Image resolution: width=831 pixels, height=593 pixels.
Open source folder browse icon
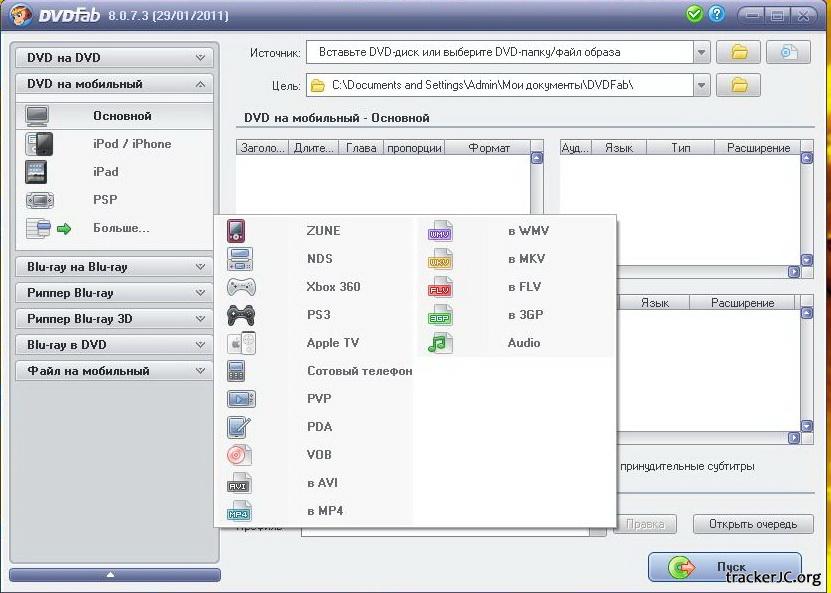tap(739, 52)
